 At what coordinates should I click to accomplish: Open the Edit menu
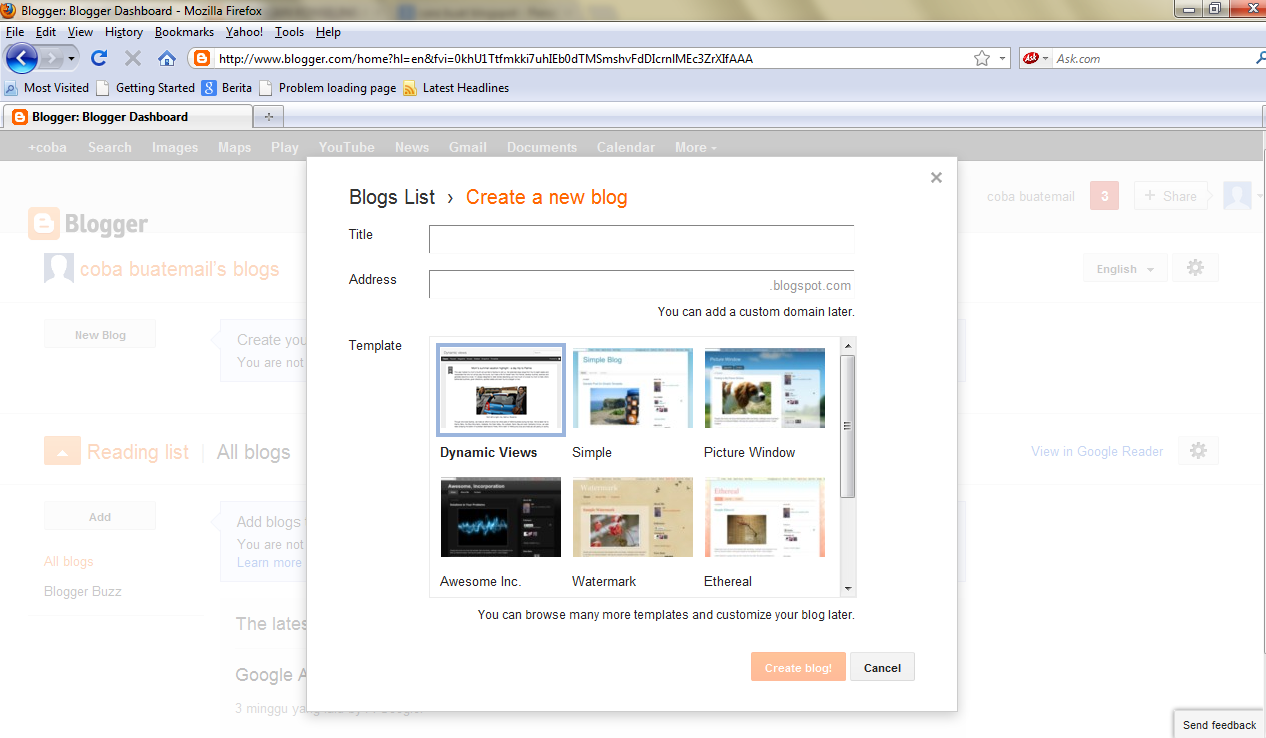[x=46, y=32]
